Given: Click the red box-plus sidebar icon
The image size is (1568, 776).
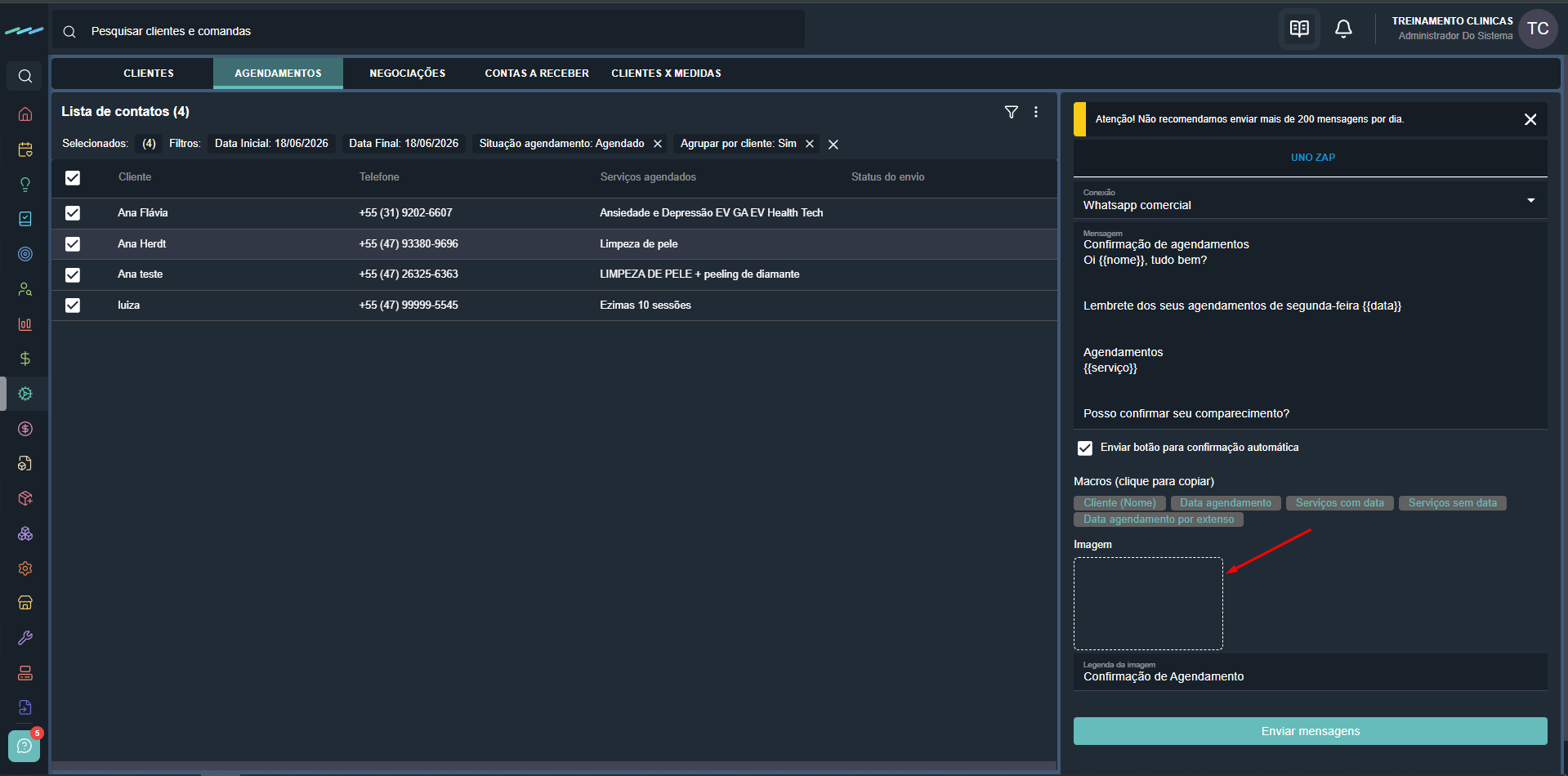Looking at the screenshot, I should click(25, 498).
